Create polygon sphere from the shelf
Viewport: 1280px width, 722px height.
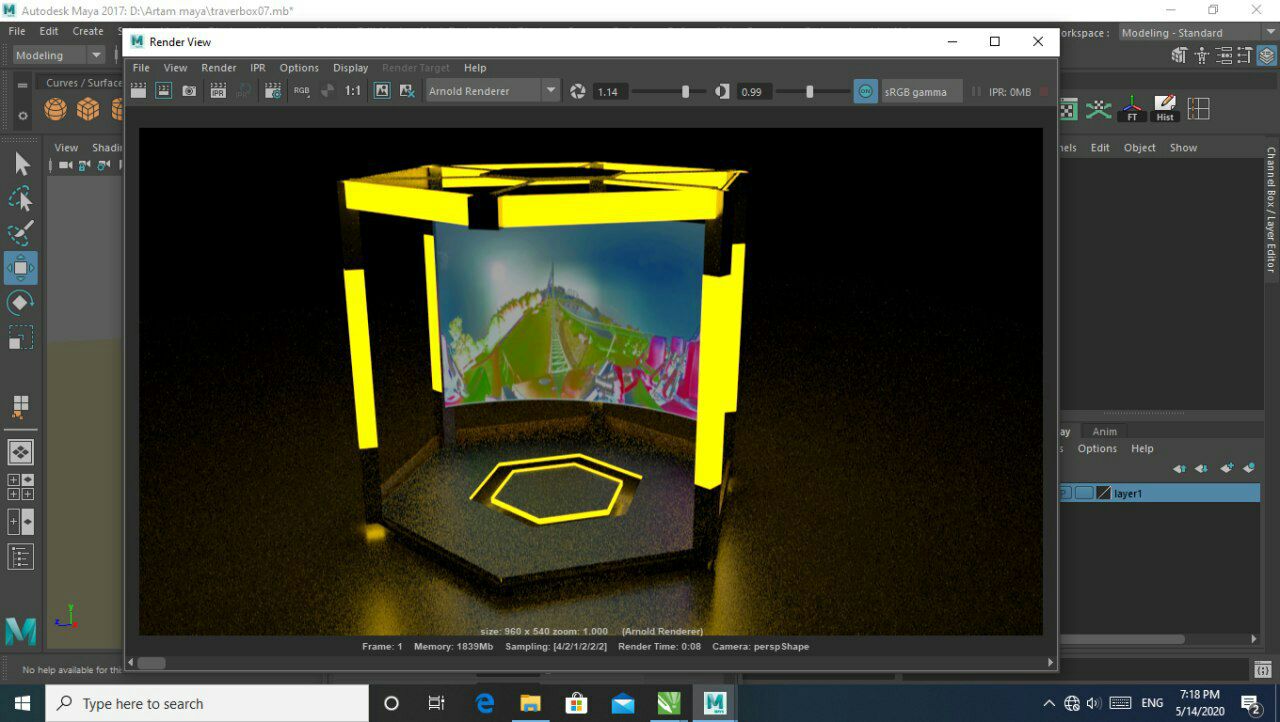(x=55, y=109)
